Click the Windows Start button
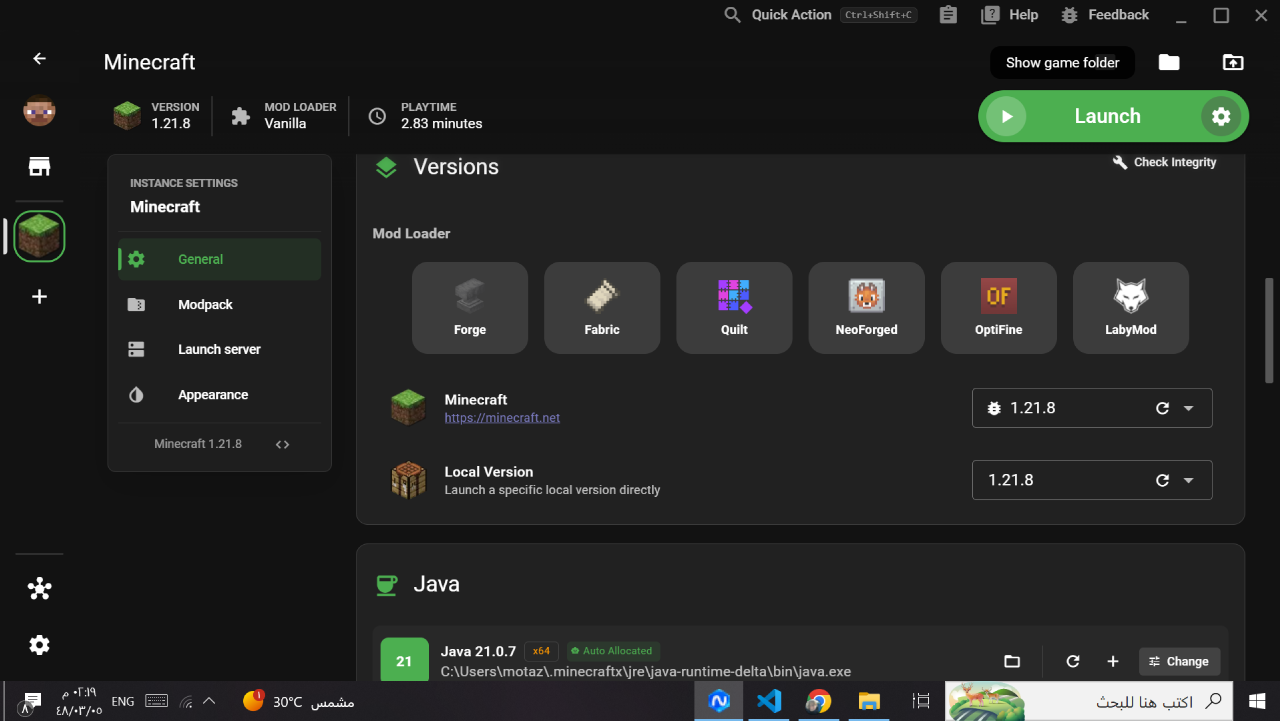Viewport: 1280px width, 721px height. pos(1256,701)
